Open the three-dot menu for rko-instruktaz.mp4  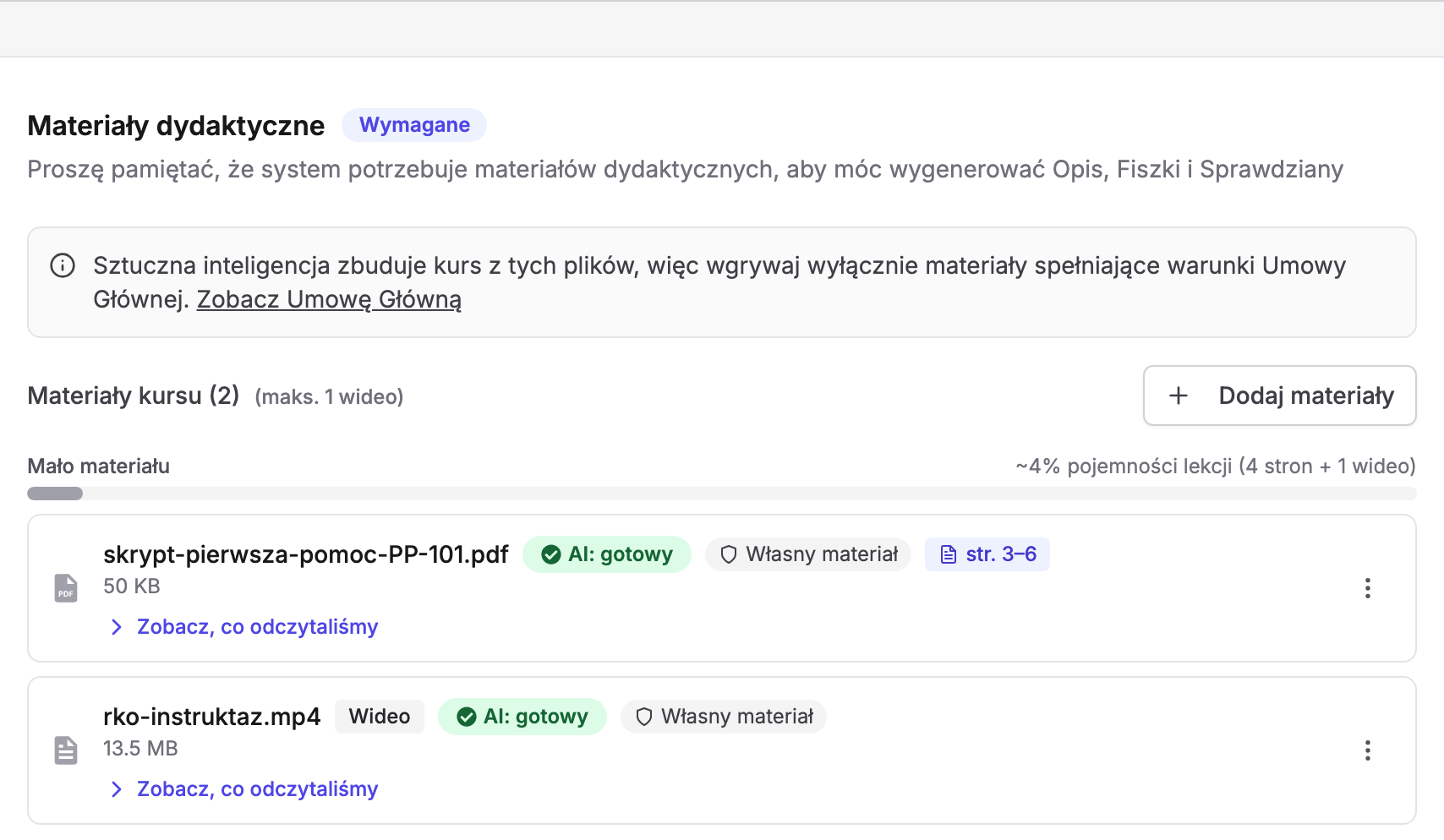pos(1367,750)
